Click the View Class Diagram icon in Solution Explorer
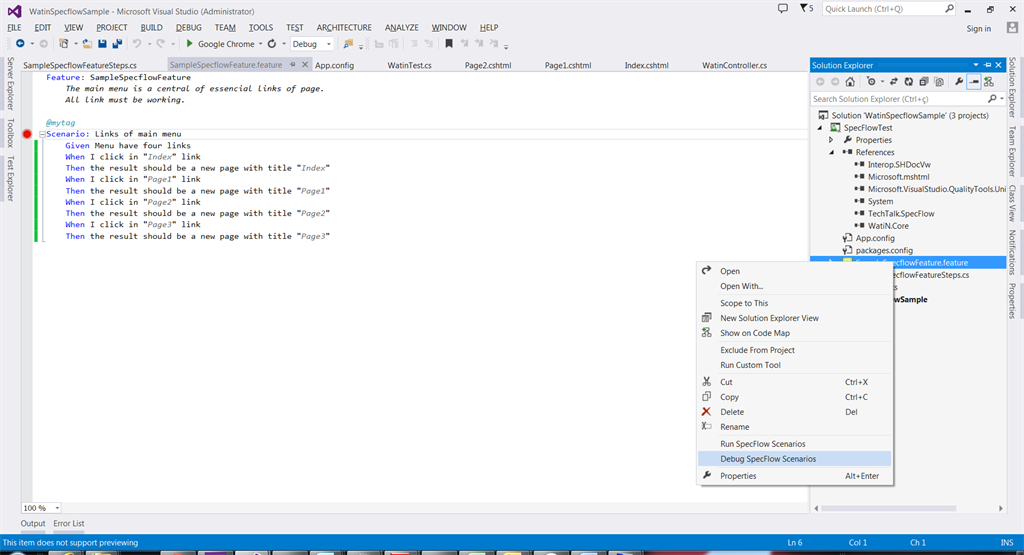Viewport: 1024px width, 555px height. click(989, 82)
